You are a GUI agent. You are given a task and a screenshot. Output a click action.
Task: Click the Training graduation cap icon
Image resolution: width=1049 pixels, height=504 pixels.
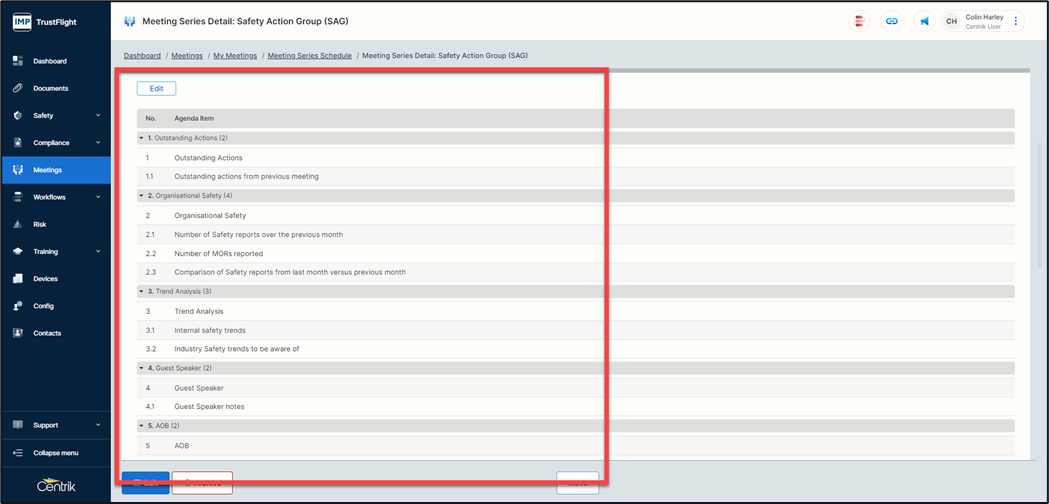18,252
